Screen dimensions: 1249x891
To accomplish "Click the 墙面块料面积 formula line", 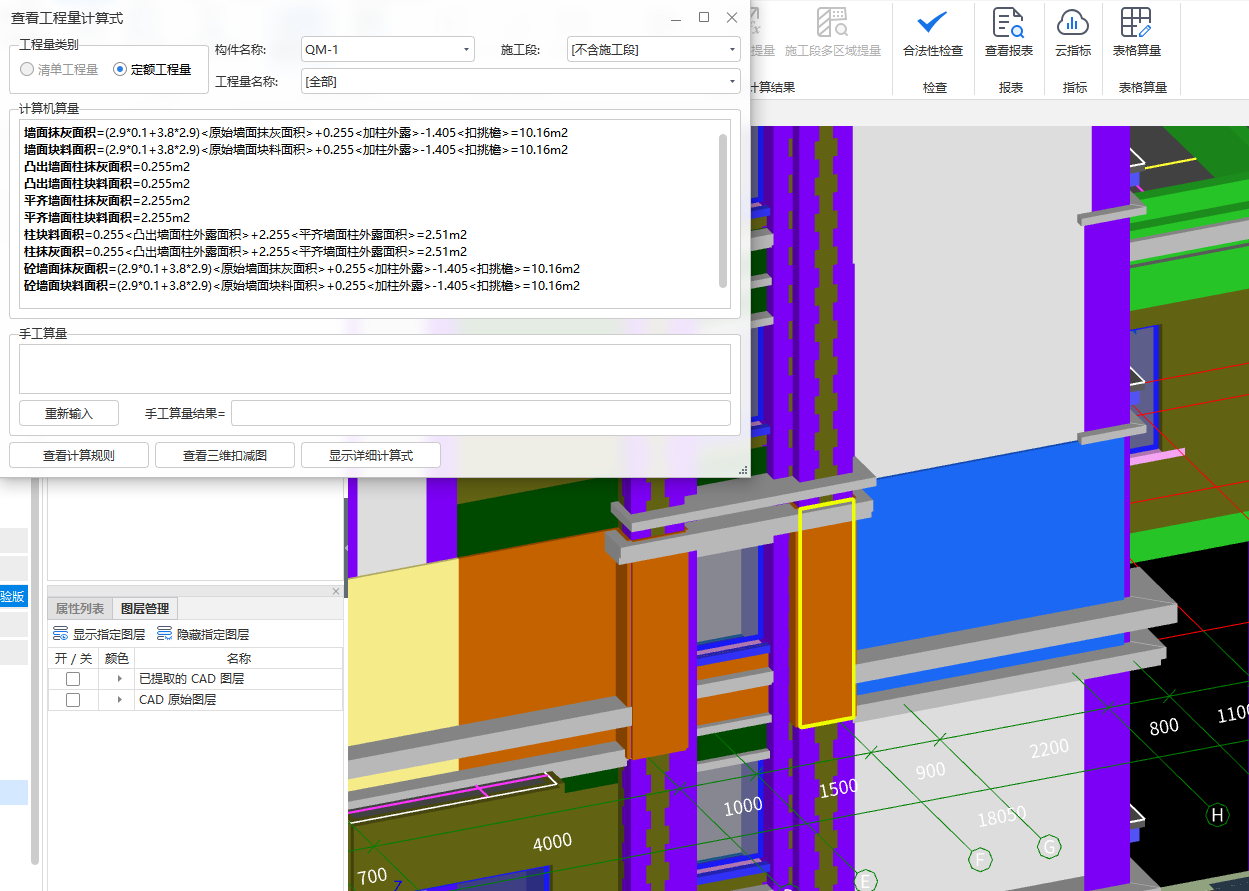I will [296, 149].
